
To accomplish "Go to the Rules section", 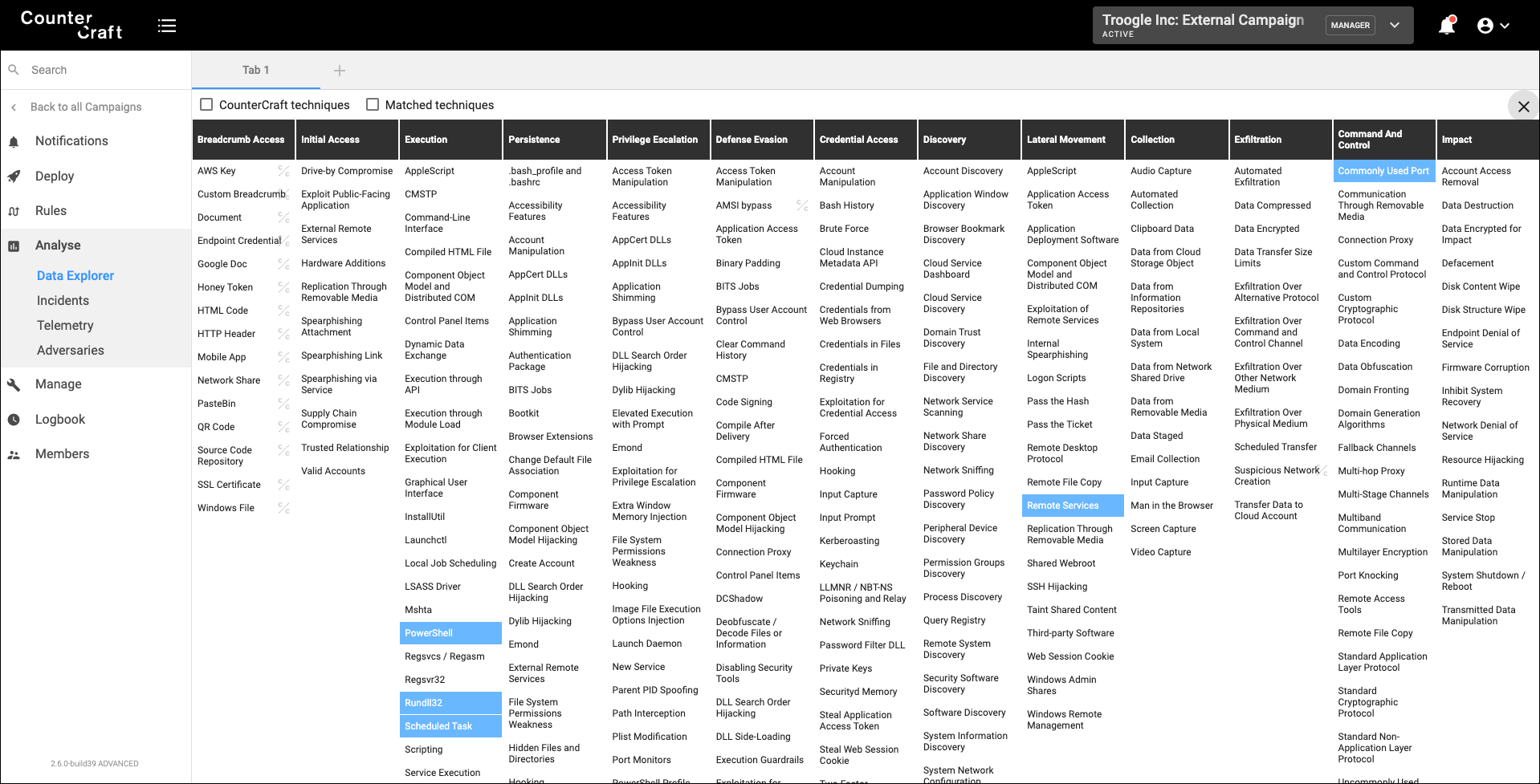I will click(51, 210).
